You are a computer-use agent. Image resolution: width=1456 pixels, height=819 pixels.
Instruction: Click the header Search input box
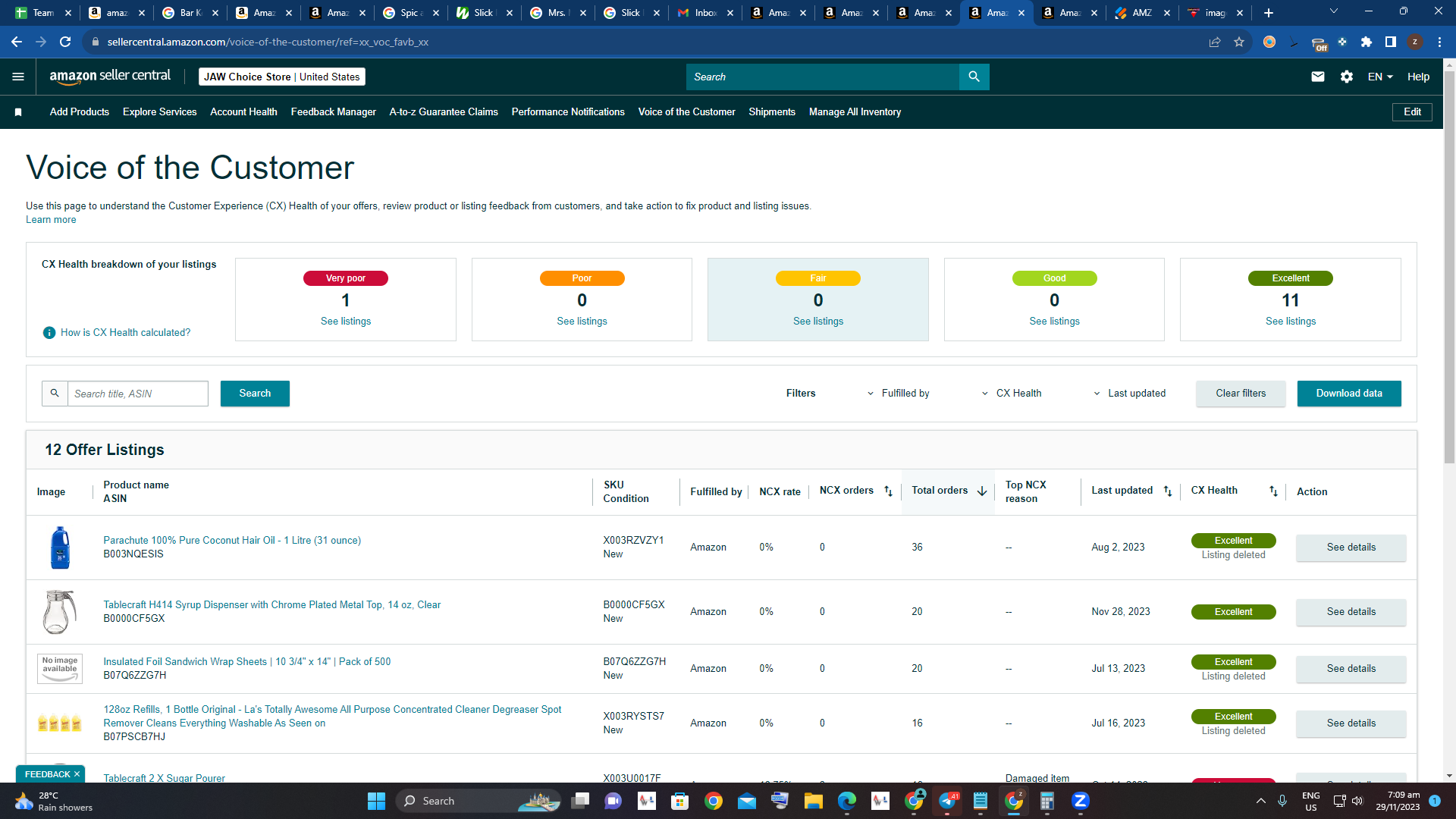click(823, 77)
